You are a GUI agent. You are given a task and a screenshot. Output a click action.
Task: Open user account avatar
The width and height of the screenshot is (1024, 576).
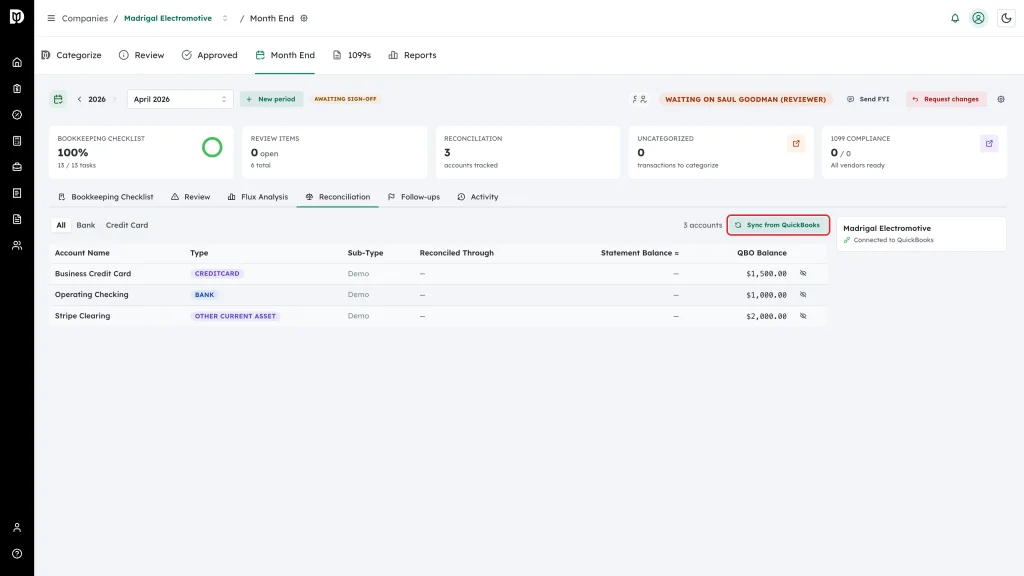tap(978, 18)
